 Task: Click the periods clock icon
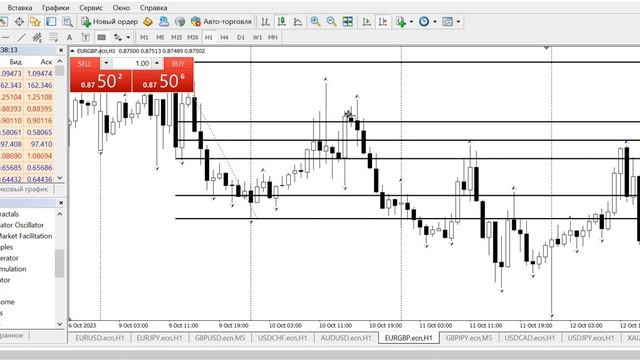click(424, 22)
